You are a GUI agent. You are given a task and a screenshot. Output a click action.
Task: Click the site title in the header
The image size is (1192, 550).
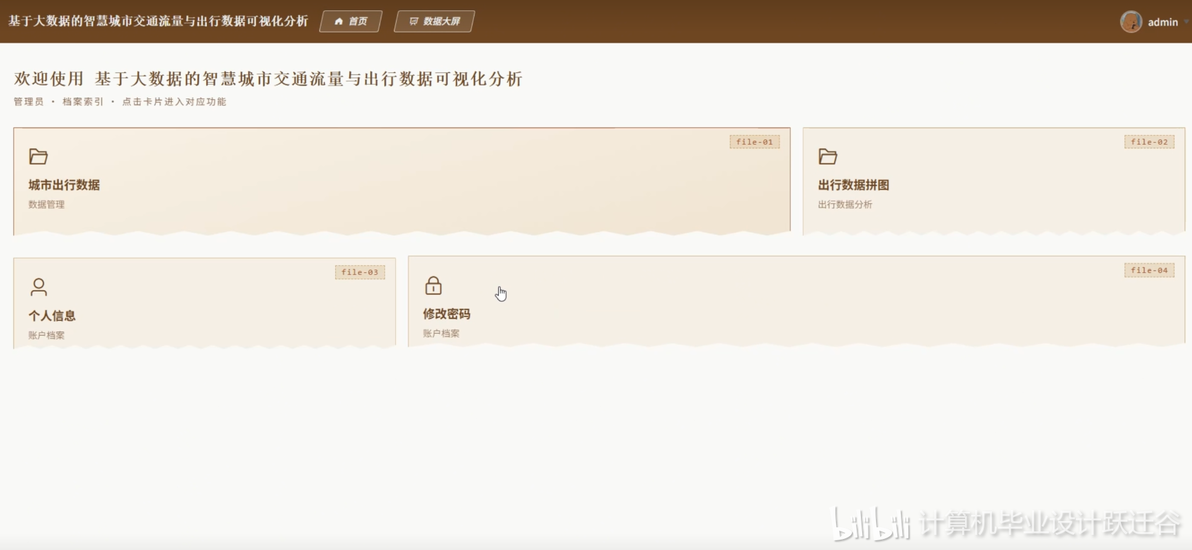[x=158, y=21]
